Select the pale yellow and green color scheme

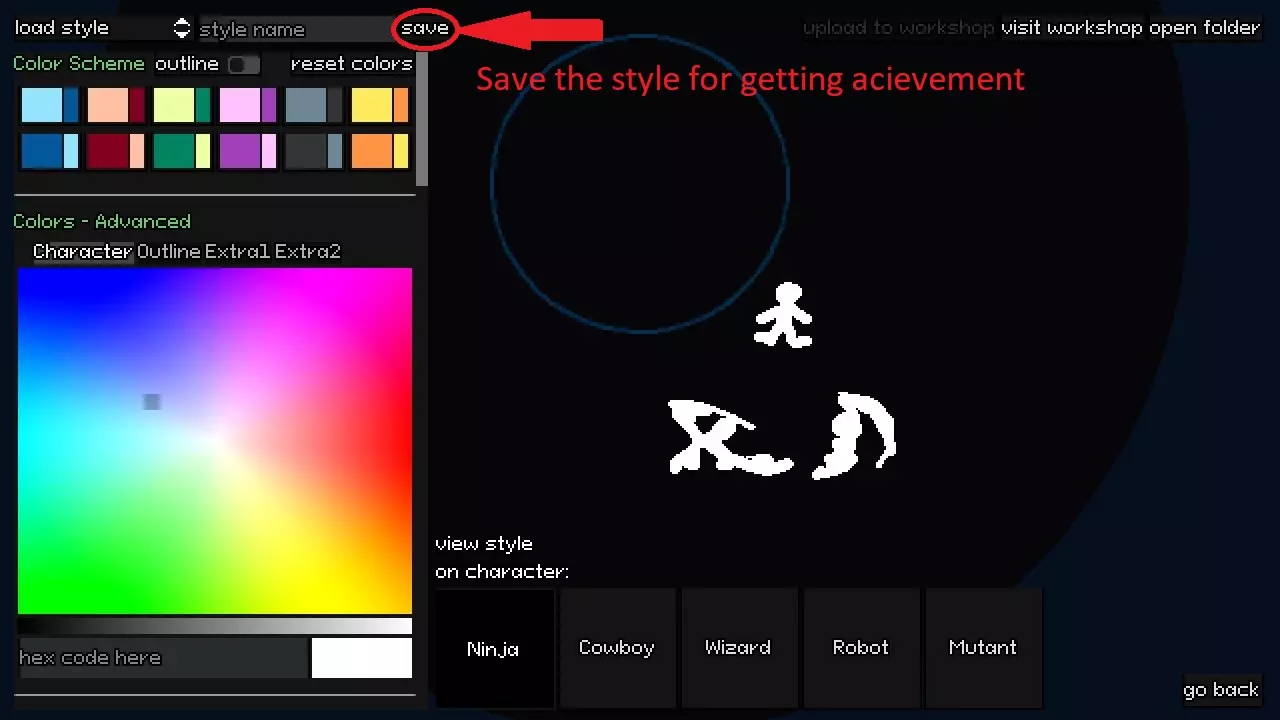[x=182, y=105]
